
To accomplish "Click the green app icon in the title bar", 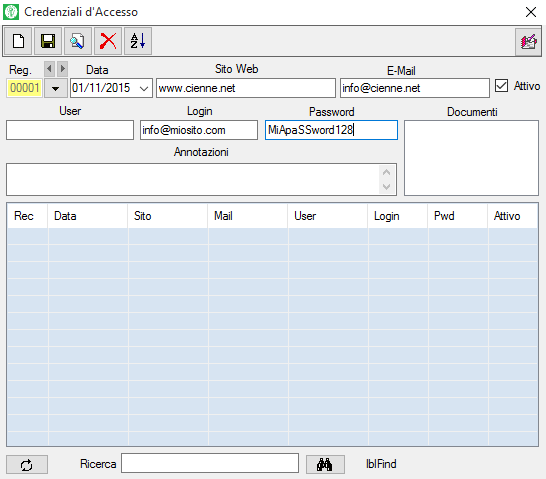I will coord(11,12).
